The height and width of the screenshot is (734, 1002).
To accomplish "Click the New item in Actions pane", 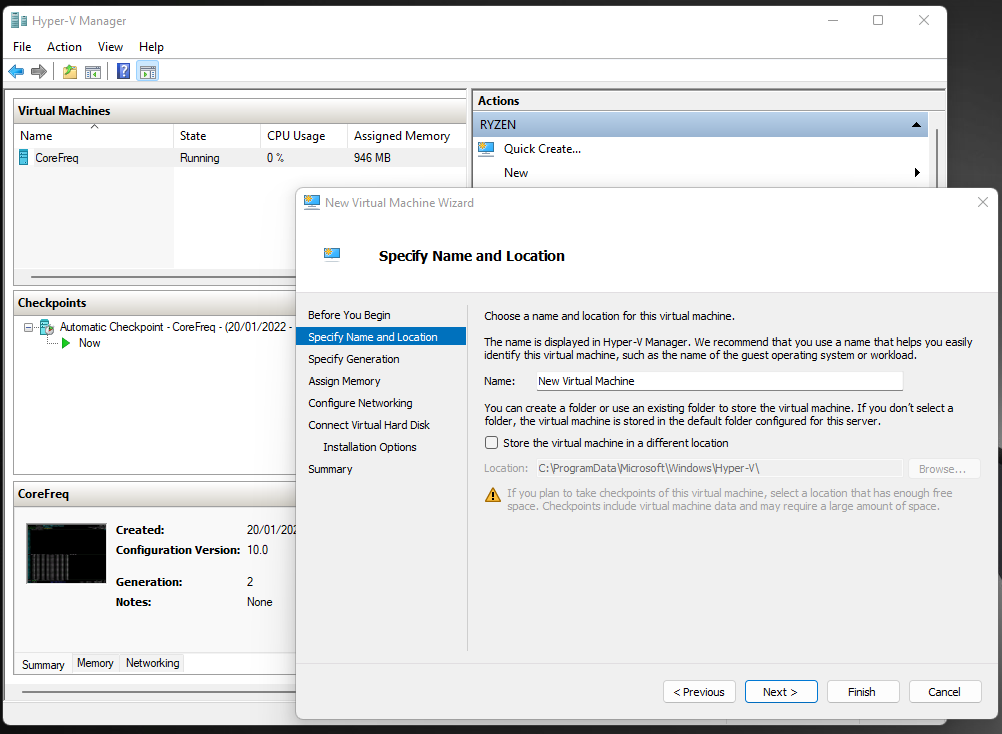I will [516, 172].
